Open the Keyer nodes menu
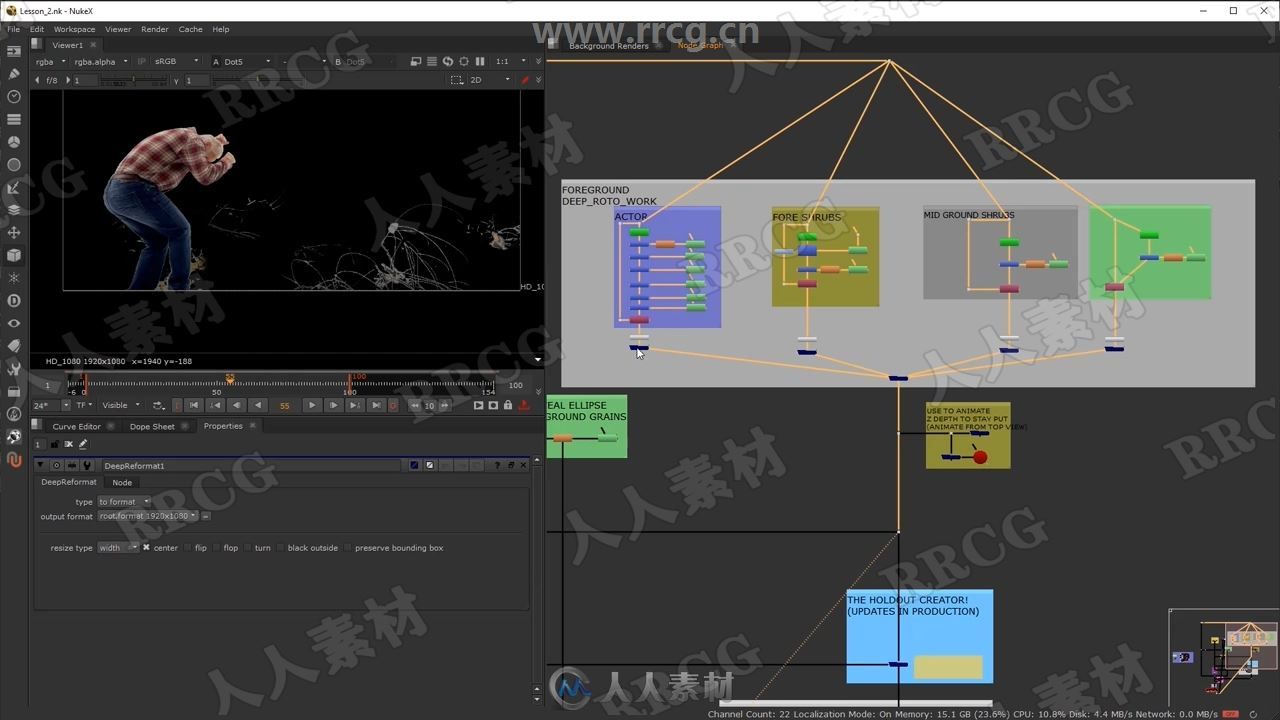This screenshot has width=1280, height=720. (14, 188)
